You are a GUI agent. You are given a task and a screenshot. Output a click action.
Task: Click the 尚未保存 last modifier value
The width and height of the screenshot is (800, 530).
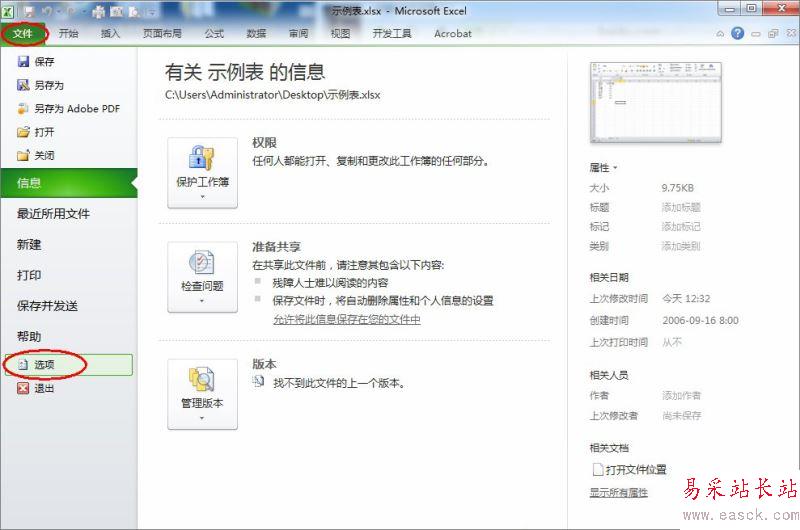[682, 416]
